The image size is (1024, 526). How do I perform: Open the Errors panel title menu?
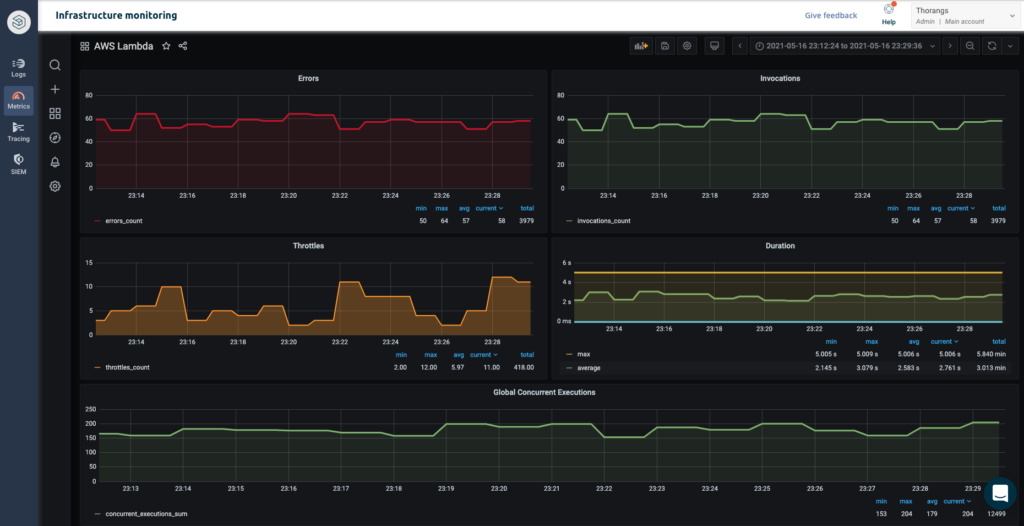click(308, 78)
